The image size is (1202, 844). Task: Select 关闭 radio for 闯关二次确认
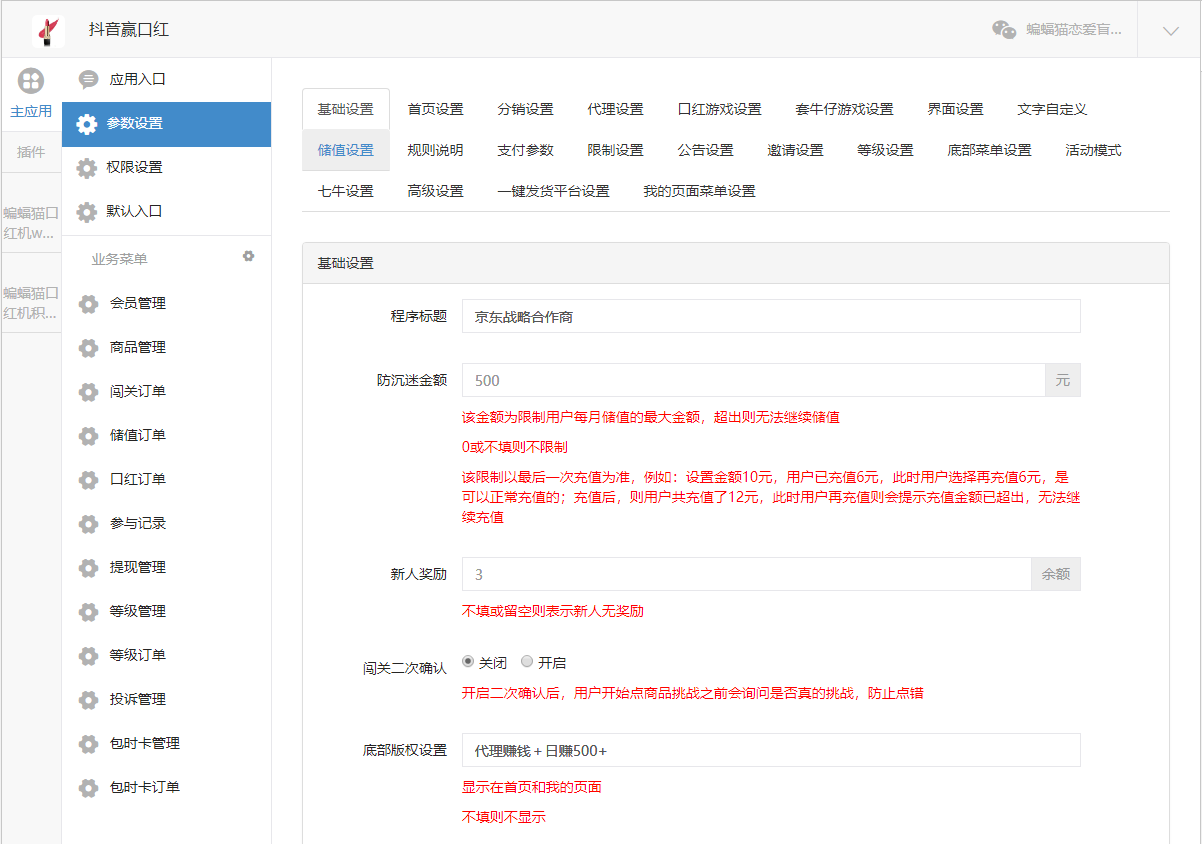[468, 662]
